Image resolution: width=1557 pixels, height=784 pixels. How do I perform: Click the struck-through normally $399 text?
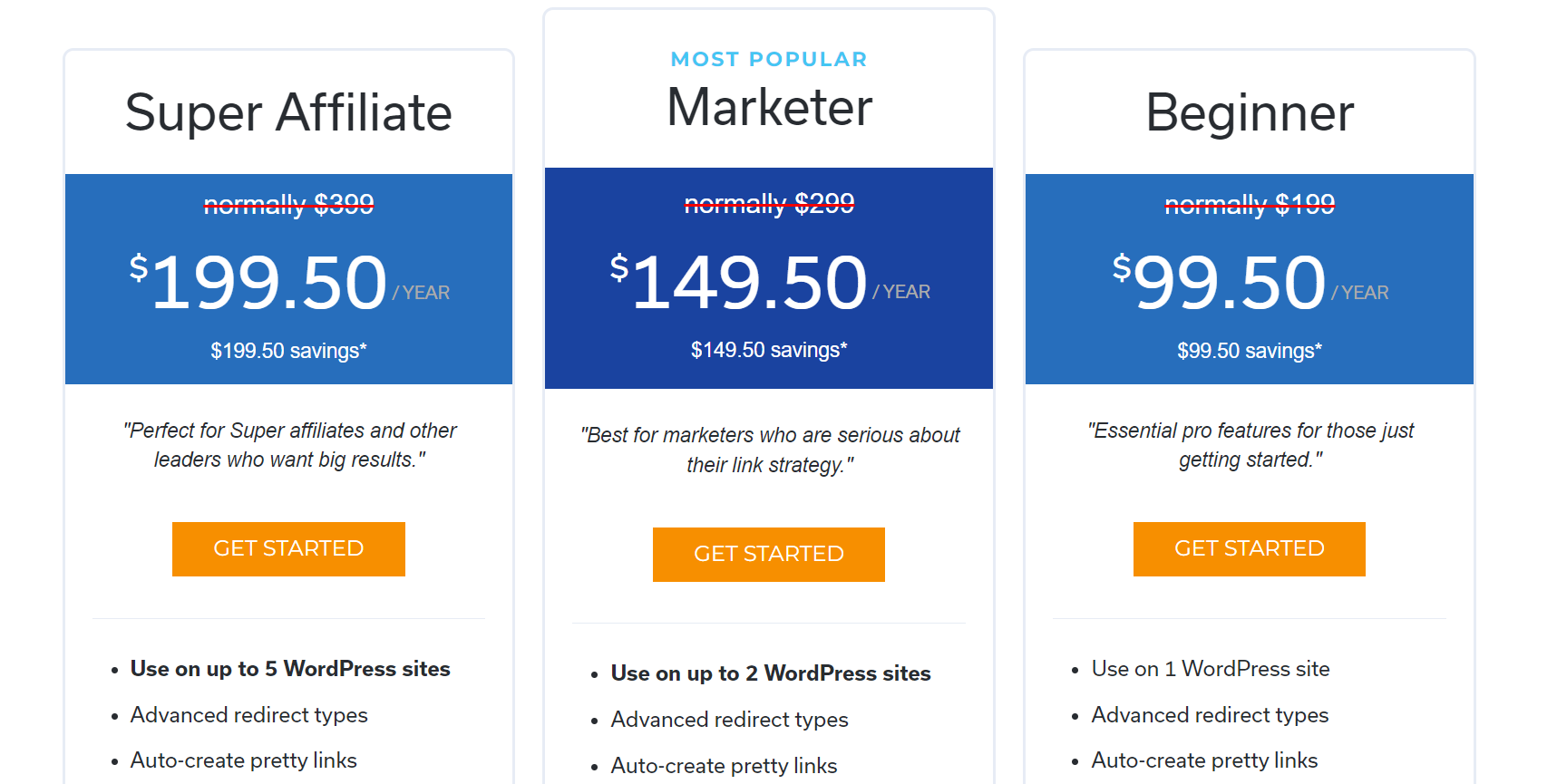pyautogui.click(x=288, y=204)
